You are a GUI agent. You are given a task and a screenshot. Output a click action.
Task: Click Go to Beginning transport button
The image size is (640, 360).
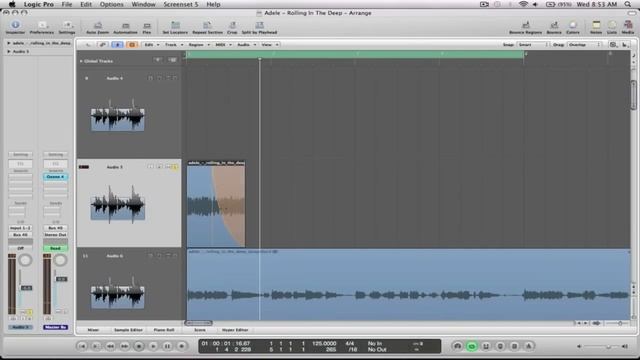tap(82, 346)
